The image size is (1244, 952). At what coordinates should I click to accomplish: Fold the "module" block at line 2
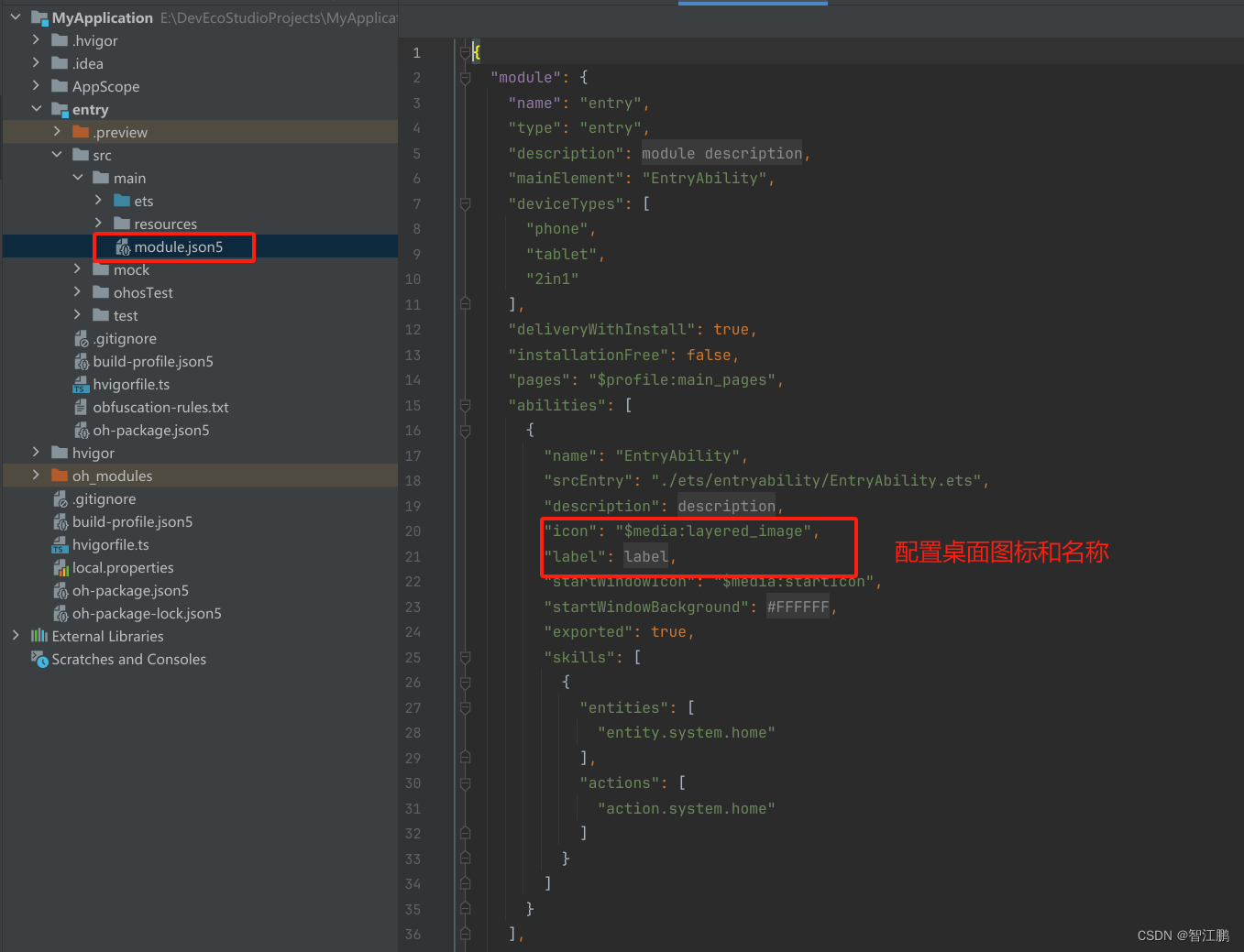pyautogui.click(x=465, y=78)
